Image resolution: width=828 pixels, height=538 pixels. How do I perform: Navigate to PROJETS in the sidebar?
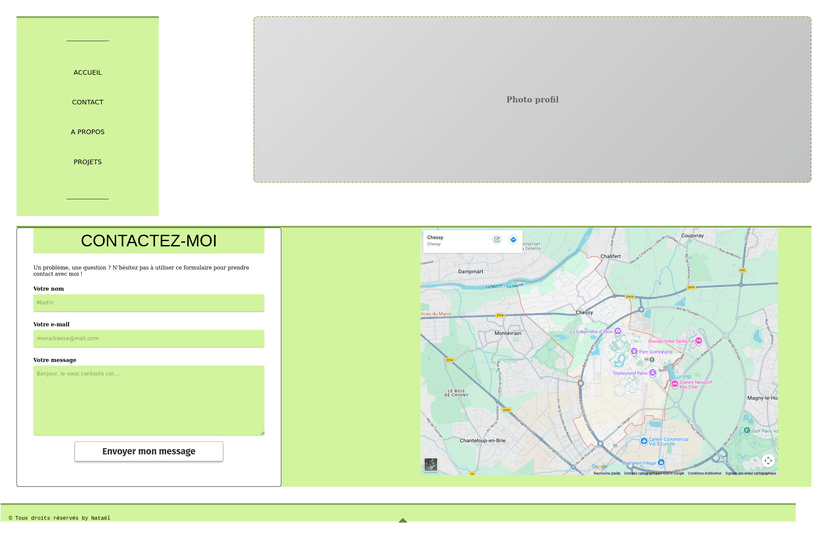click(x=88, y=162)
